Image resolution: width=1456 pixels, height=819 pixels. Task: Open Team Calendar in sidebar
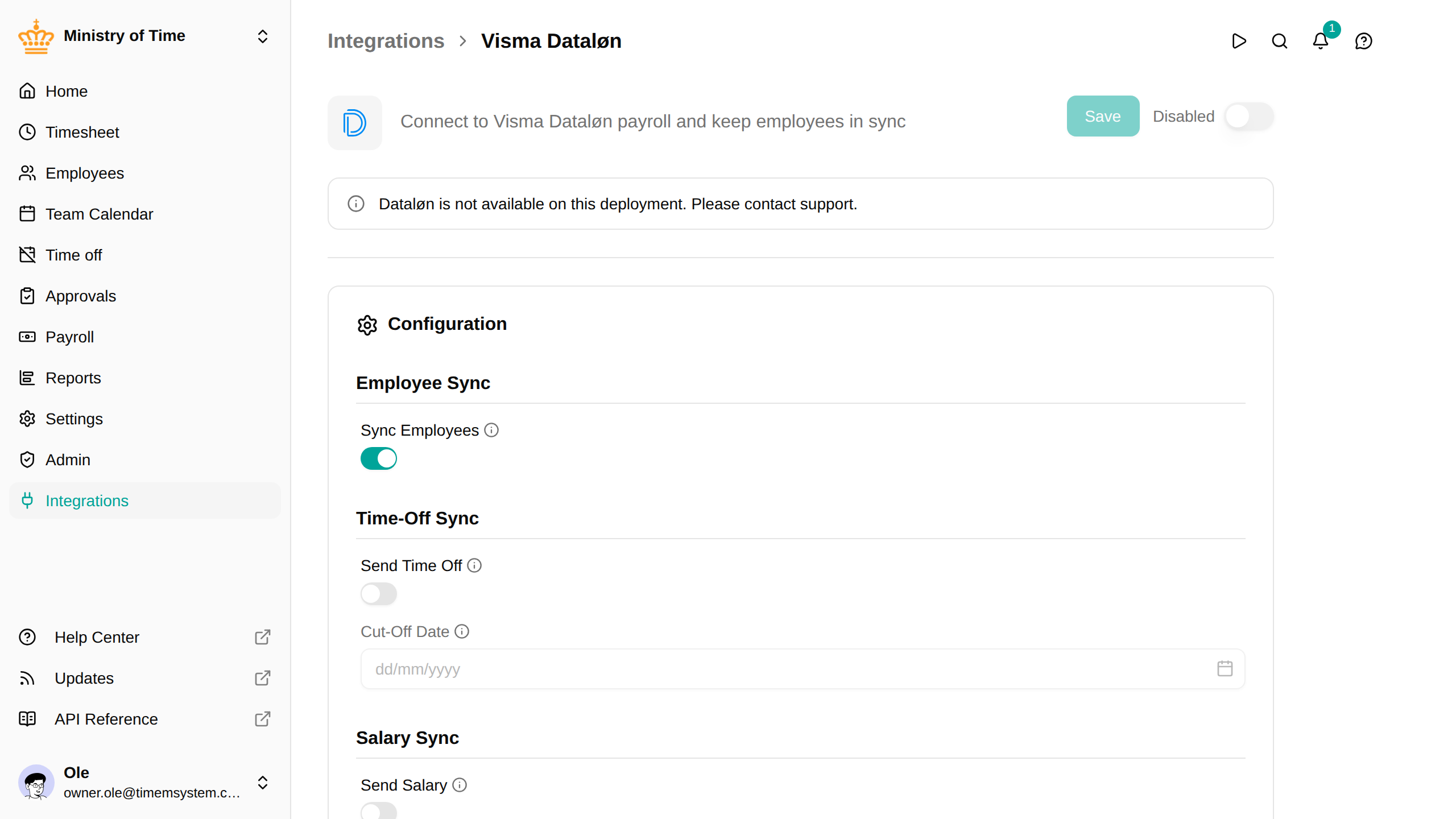[x=145, y=214]
